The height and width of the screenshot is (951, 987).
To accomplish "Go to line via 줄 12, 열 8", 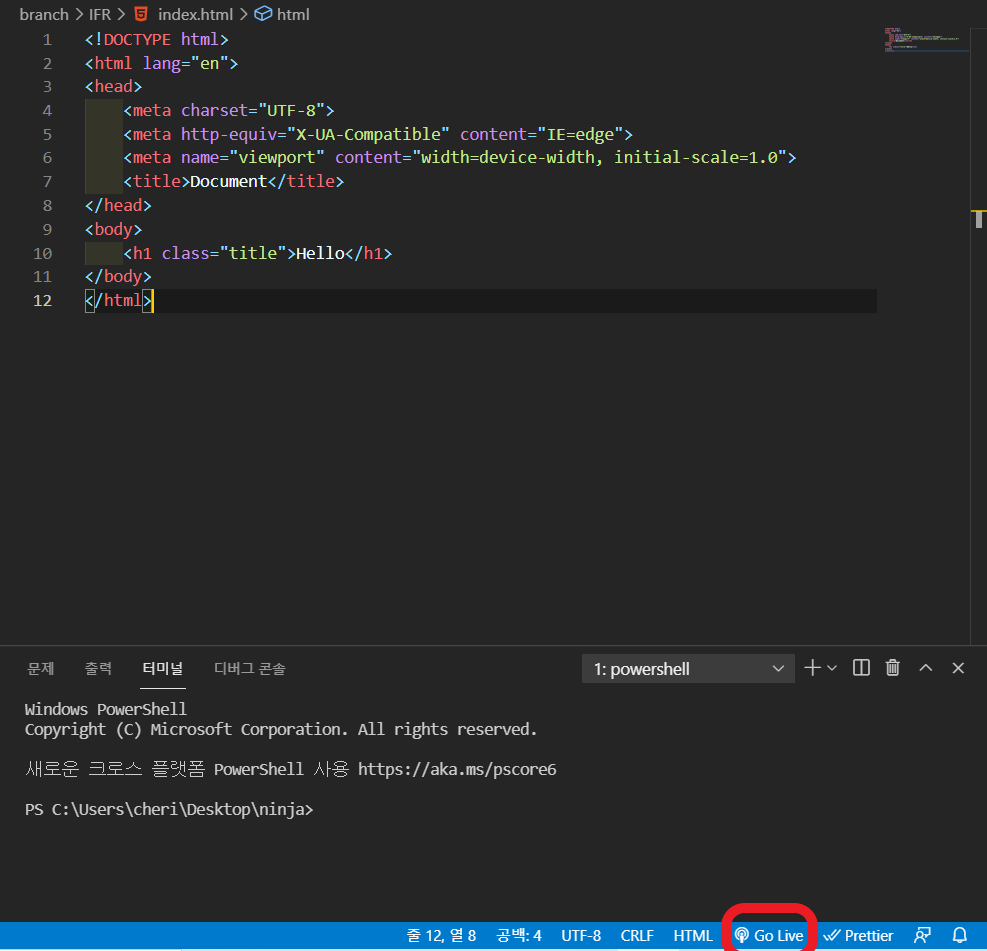I will pos(441,936).
